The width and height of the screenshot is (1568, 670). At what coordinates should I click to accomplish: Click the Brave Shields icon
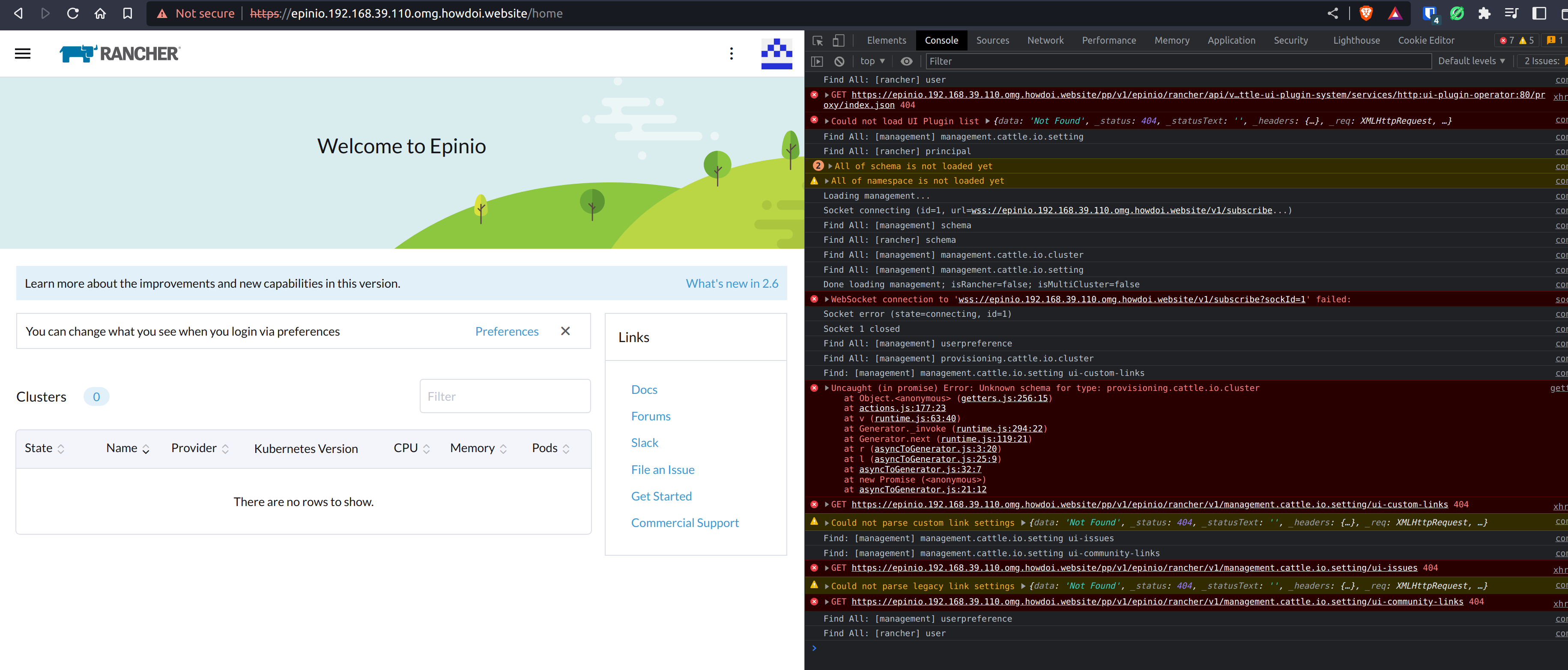point(1367,13)
